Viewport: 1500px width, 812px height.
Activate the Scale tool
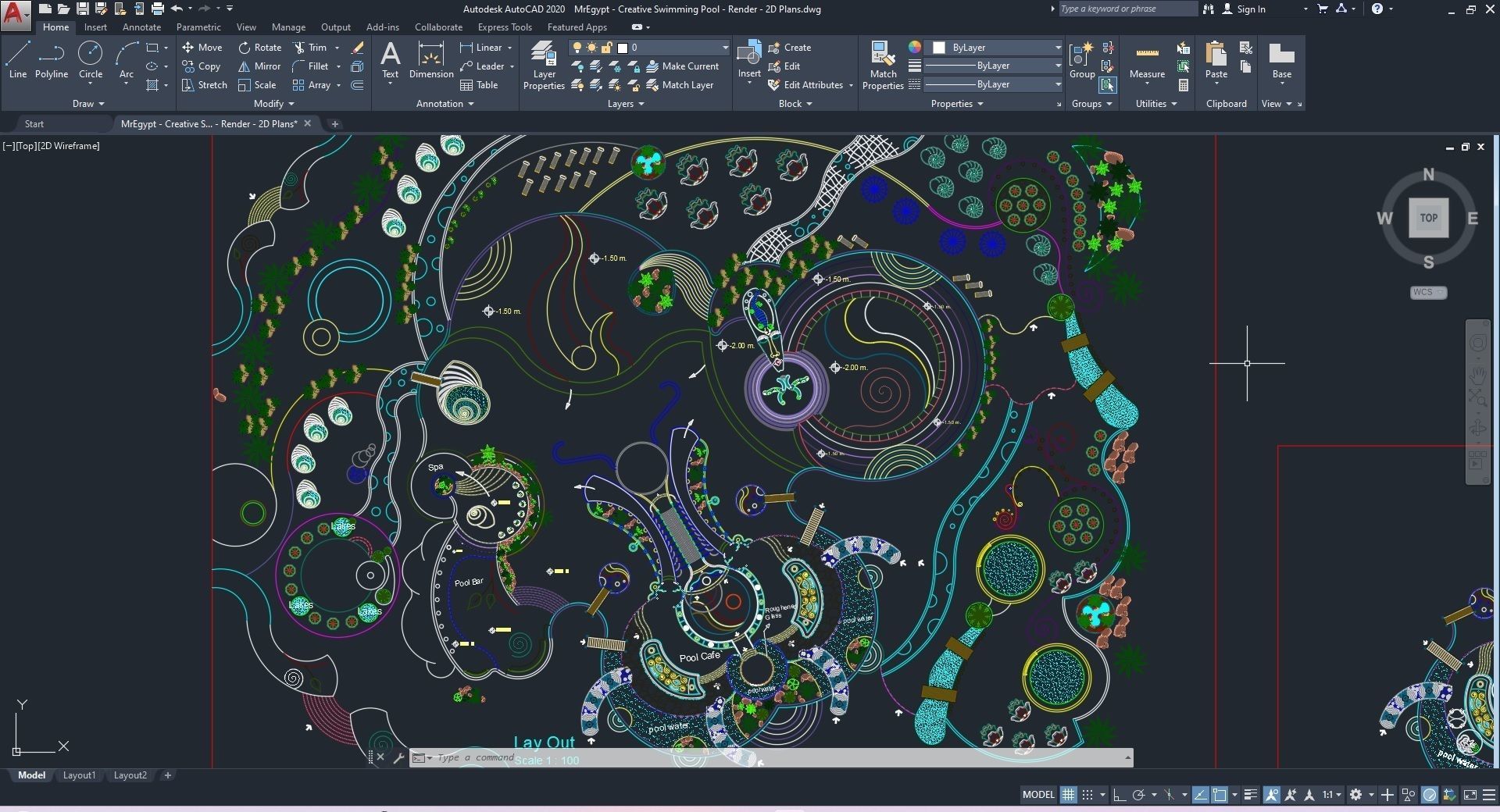(x=257, y=85)
